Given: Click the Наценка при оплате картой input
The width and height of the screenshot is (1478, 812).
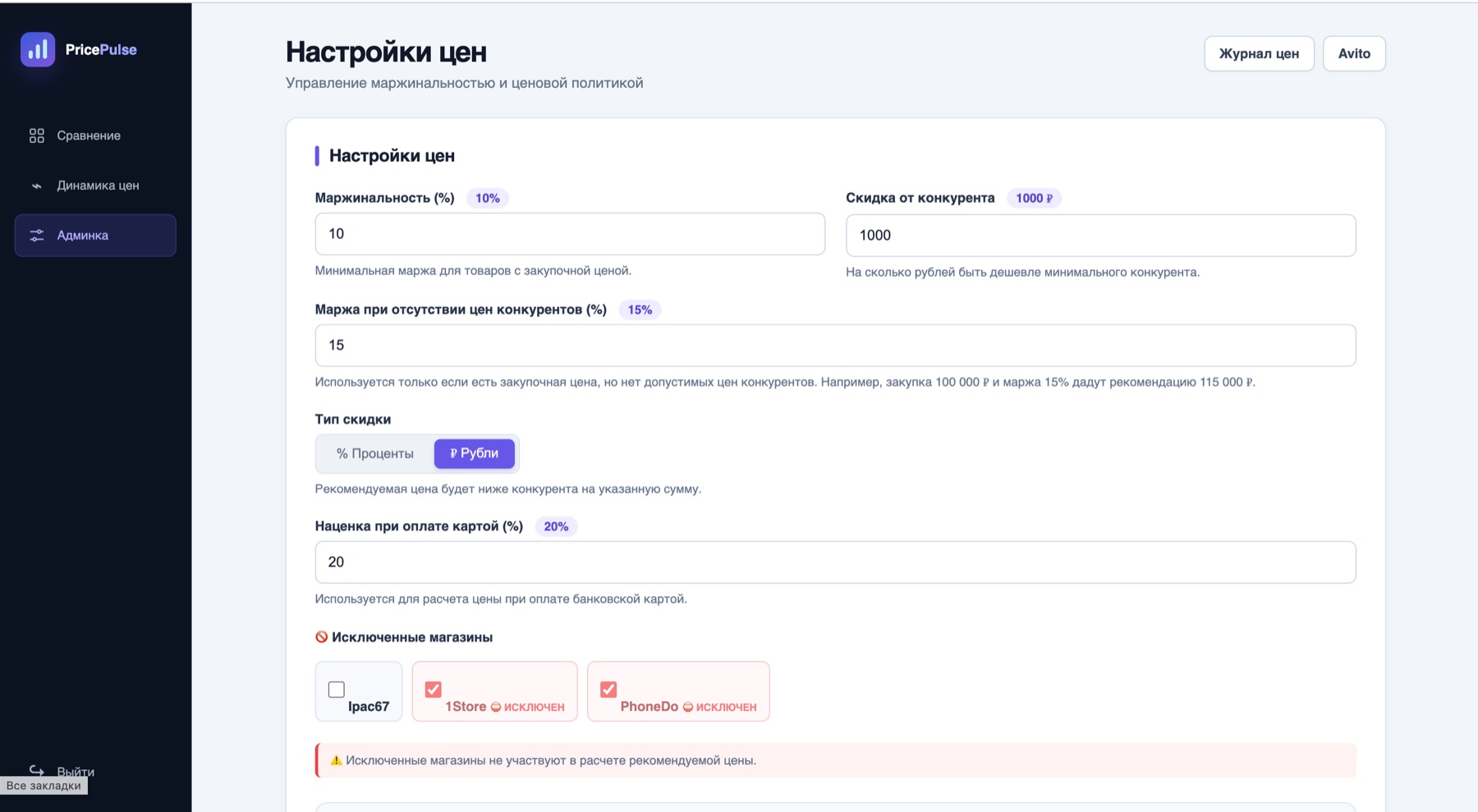Looking at the screenshot, I should point(835,562).
